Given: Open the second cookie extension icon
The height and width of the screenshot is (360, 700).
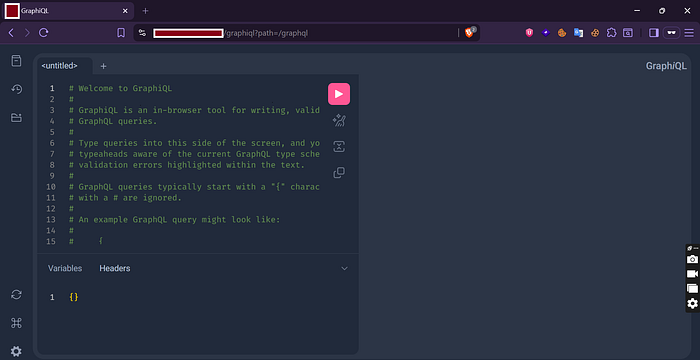Looking at the screenshot, I should [595, 33].
